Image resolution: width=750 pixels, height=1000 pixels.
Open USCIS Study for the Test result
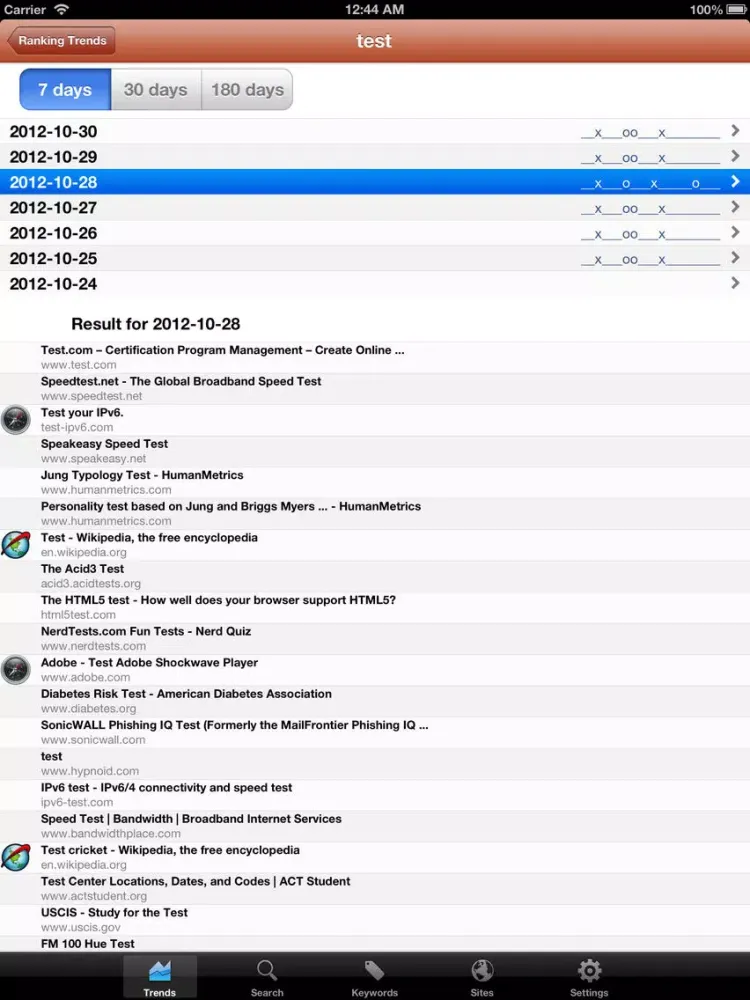375,920
